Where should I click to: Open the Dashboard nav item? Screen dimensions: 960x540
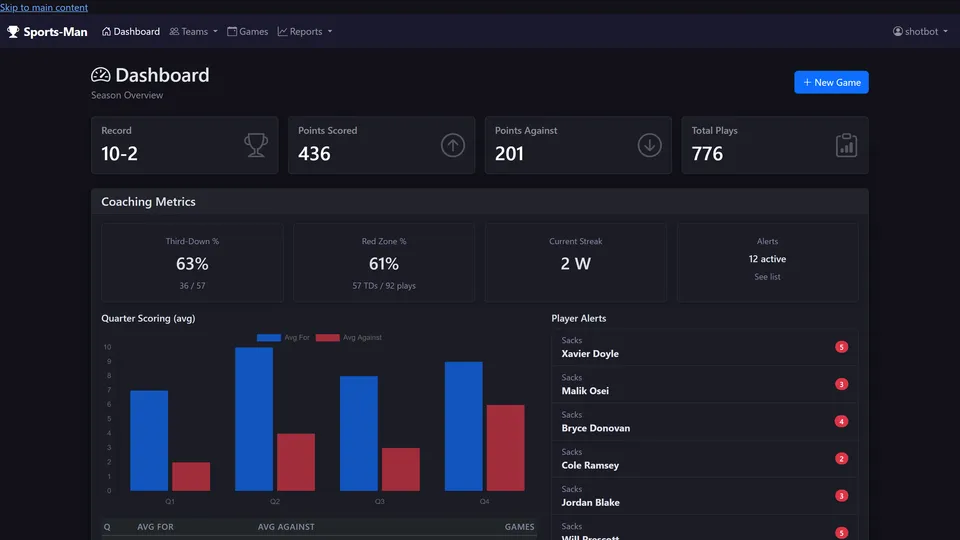(130, 31)
